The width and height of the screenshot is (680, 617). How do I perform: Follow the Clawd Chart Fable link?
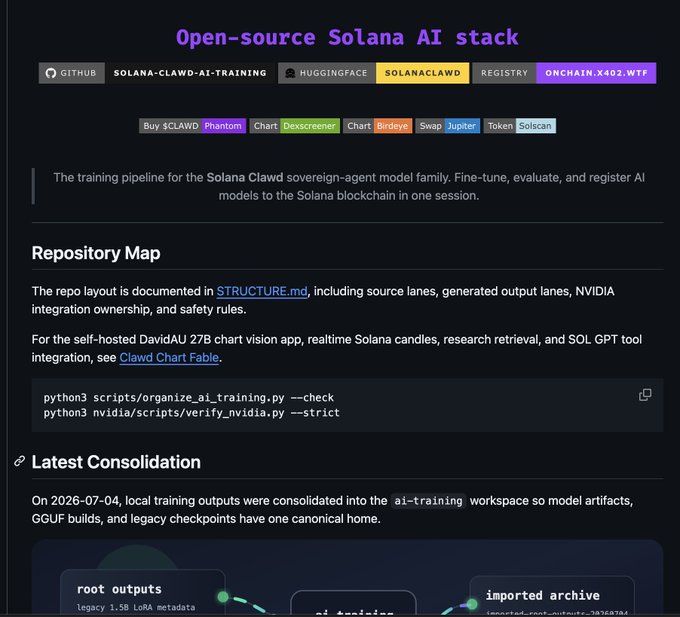pyautogui.click(x=169, y=357)
